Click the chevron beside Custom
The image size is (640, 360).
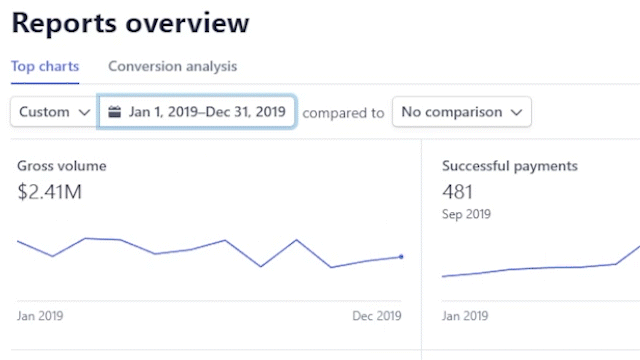[84, 112]
